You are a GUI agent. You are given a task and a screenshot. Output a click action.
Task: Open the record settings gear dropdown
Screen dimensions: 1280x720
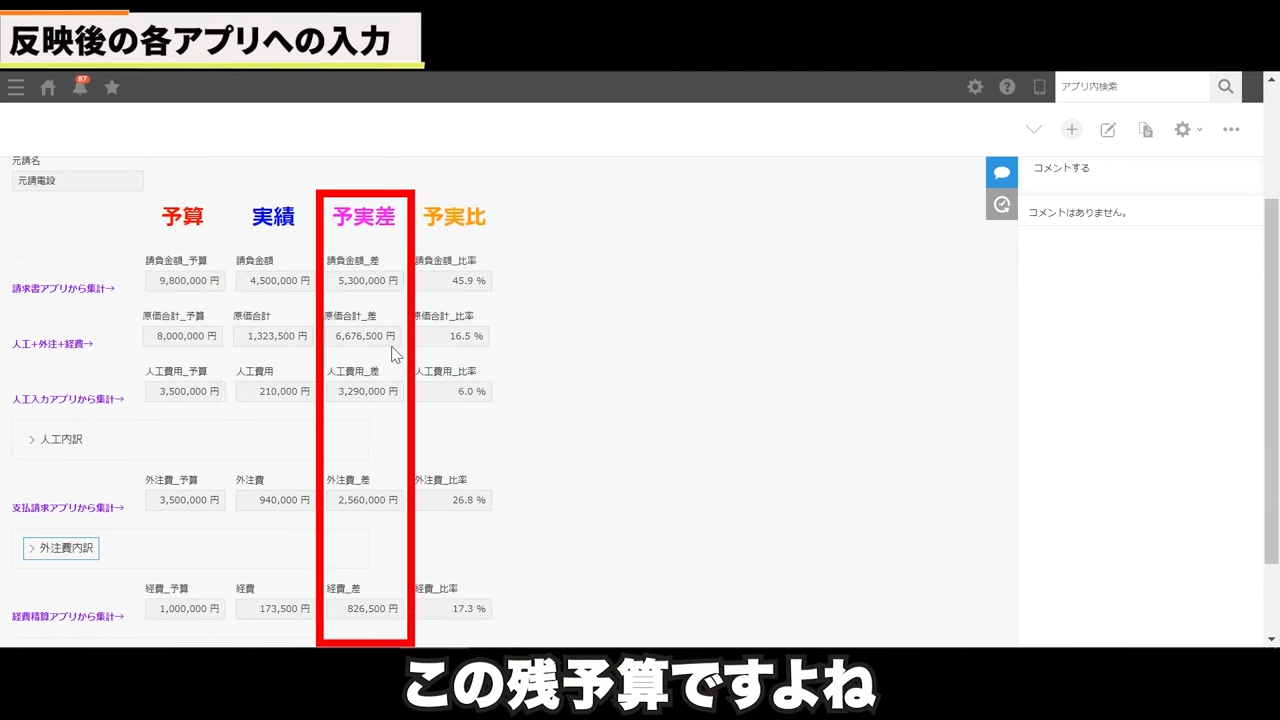point(1187,130)
